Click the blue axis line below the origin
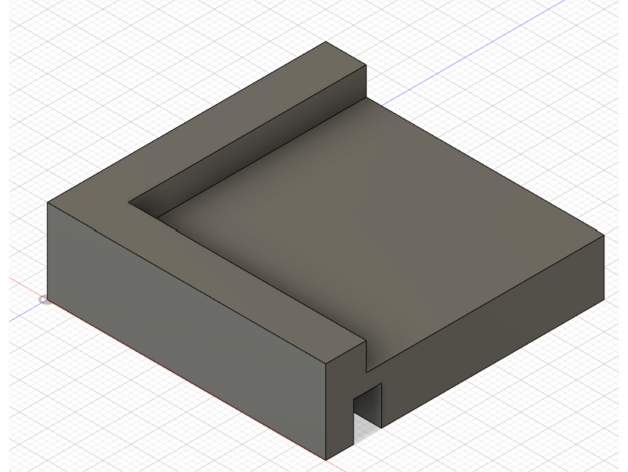 tap(20, 315)
